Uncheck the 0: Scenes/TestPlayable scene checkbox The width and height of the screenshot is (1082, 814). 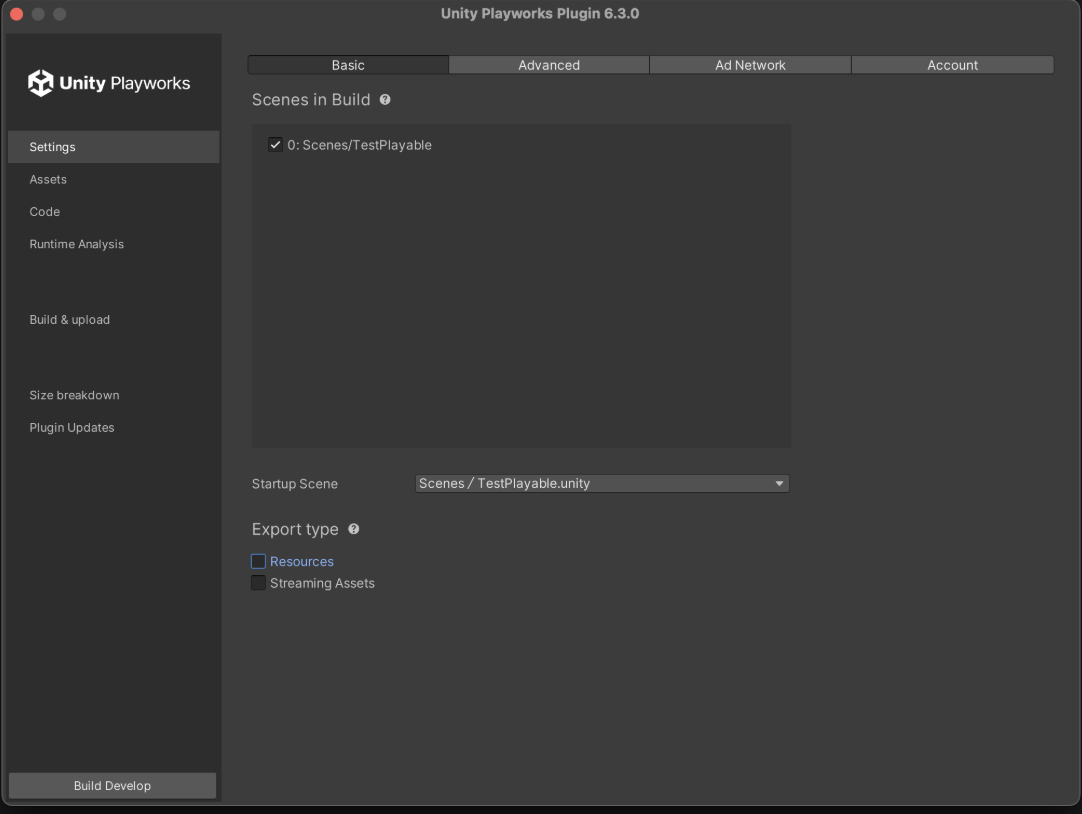coord(275,145)
